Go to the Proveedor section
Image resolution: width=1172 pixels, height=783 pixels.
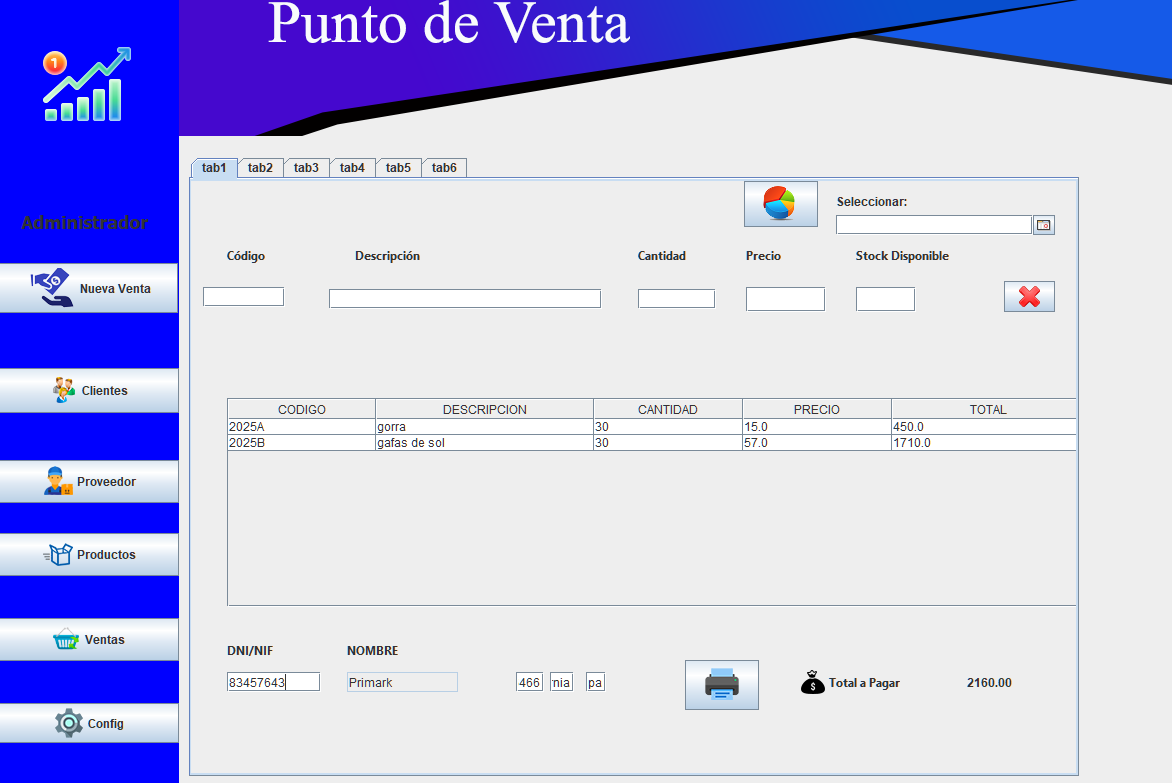pos(89,481)
